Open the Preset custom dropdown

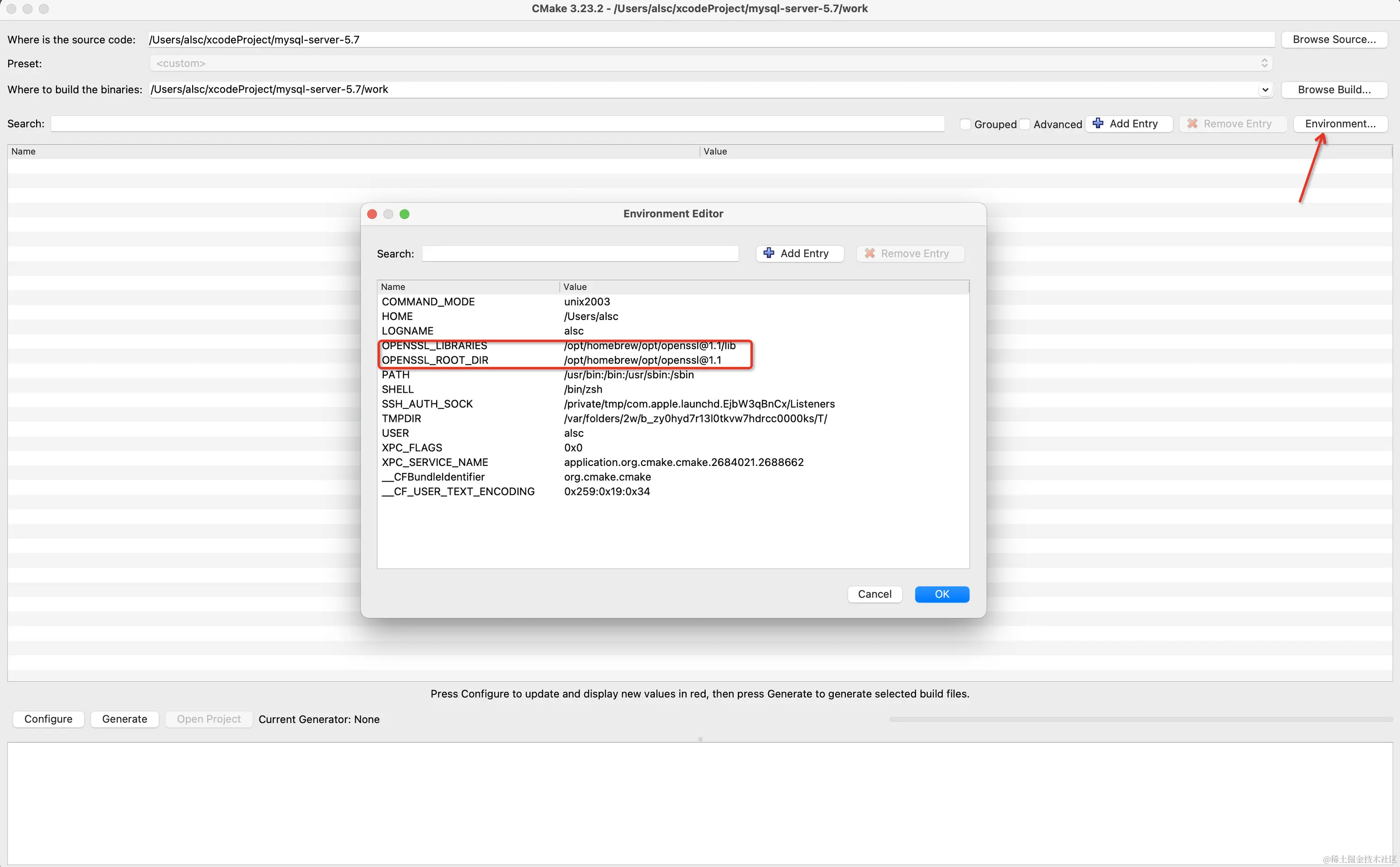point(711,63)
